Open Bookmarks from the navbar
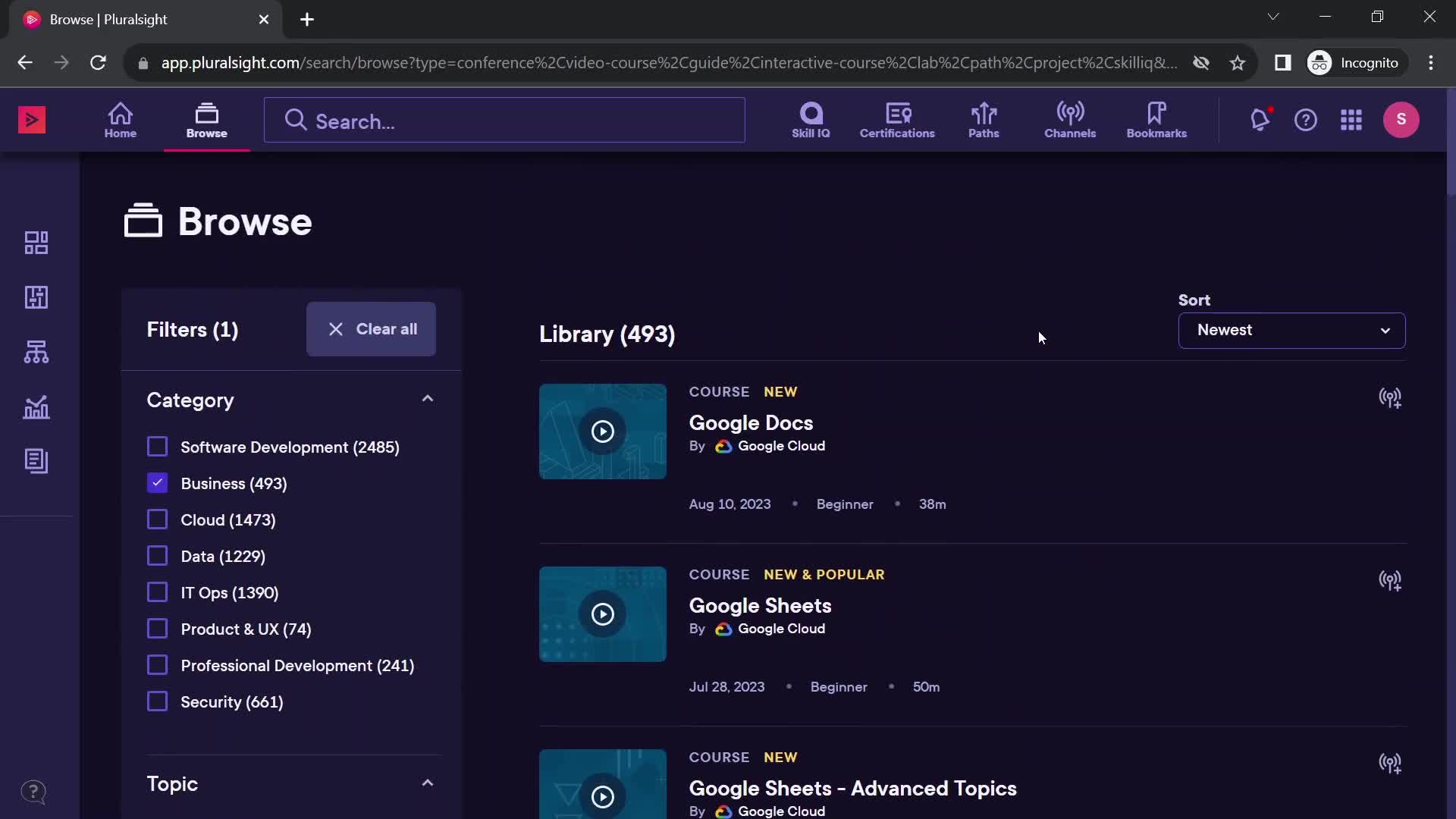The height and width of the screenshot is (819, 1456). click(x=1156, y=120)
